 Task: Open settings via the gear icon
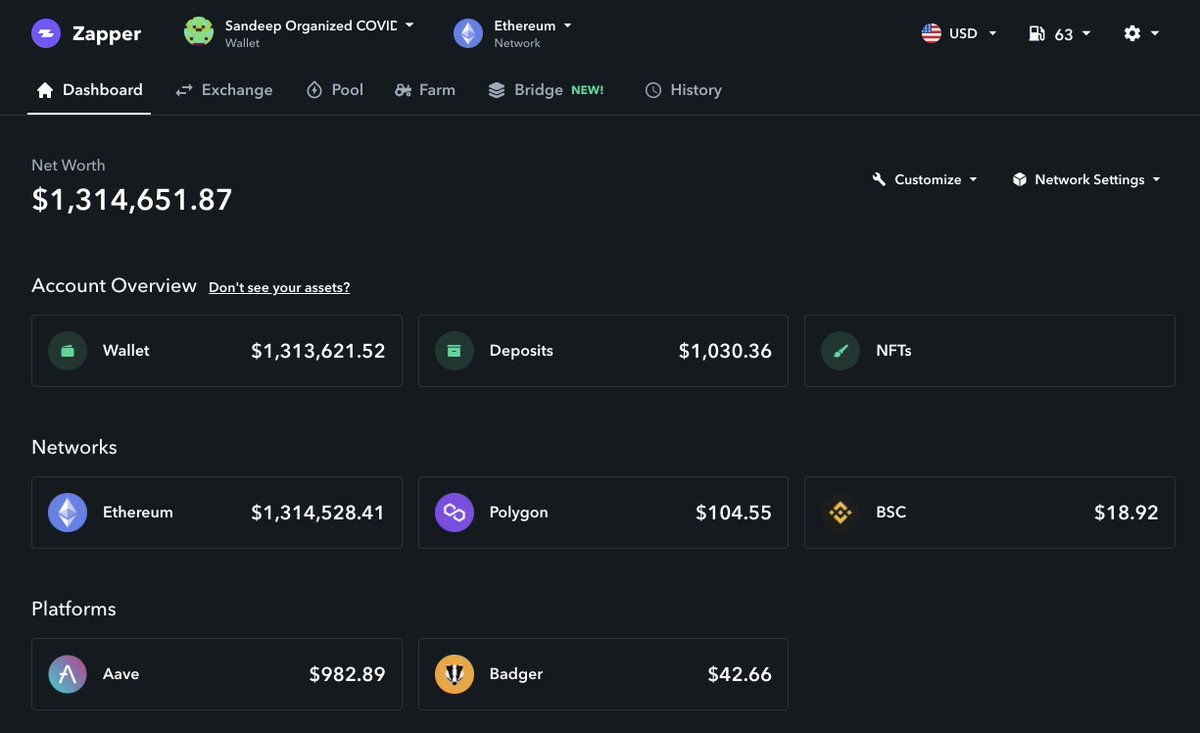1135,33
